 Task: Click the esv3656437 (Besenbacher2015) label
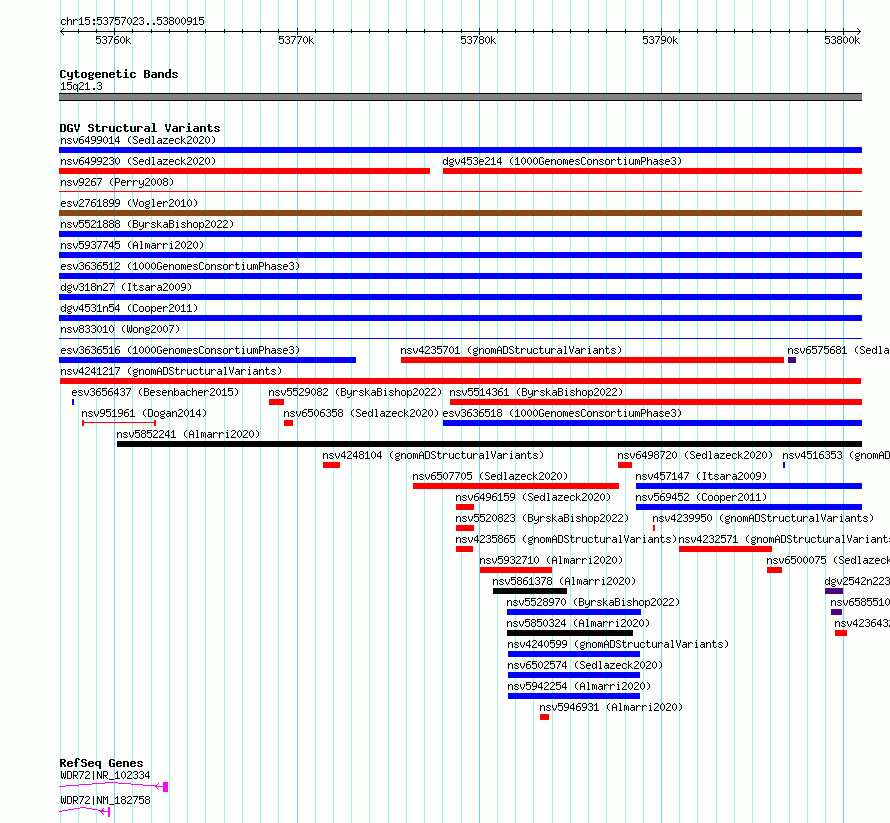155,392
